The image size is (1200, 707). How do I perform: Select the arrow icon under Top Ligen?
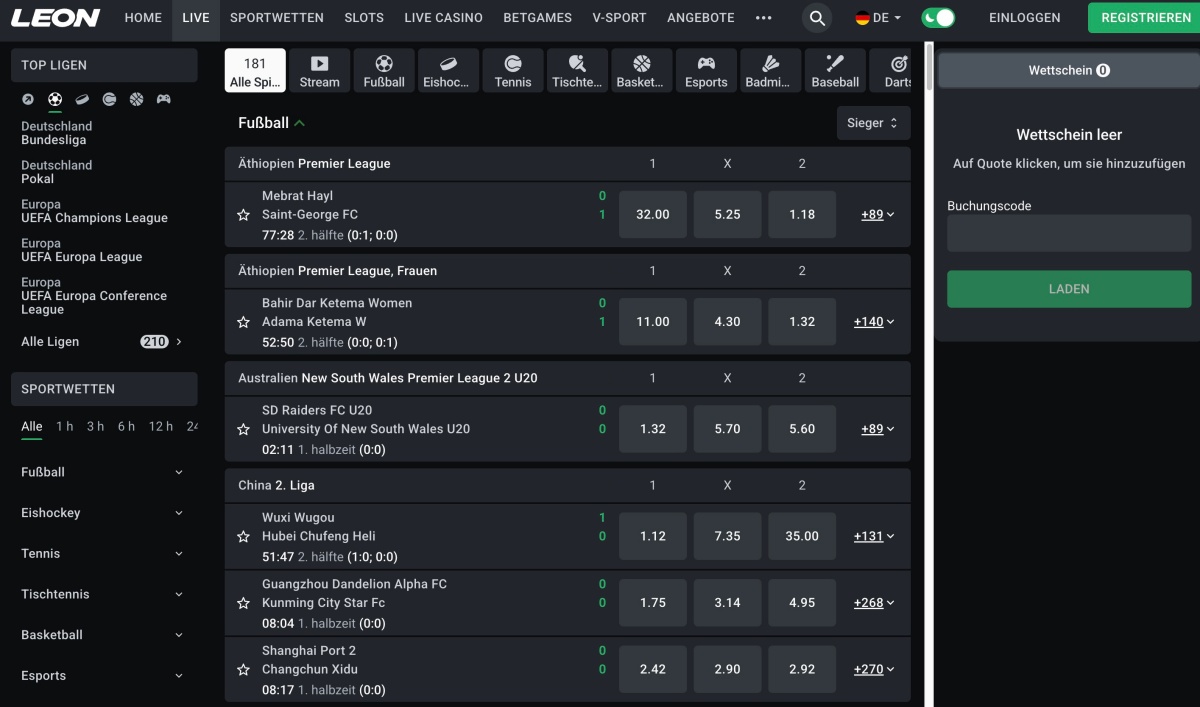click(x=28, y=99)
